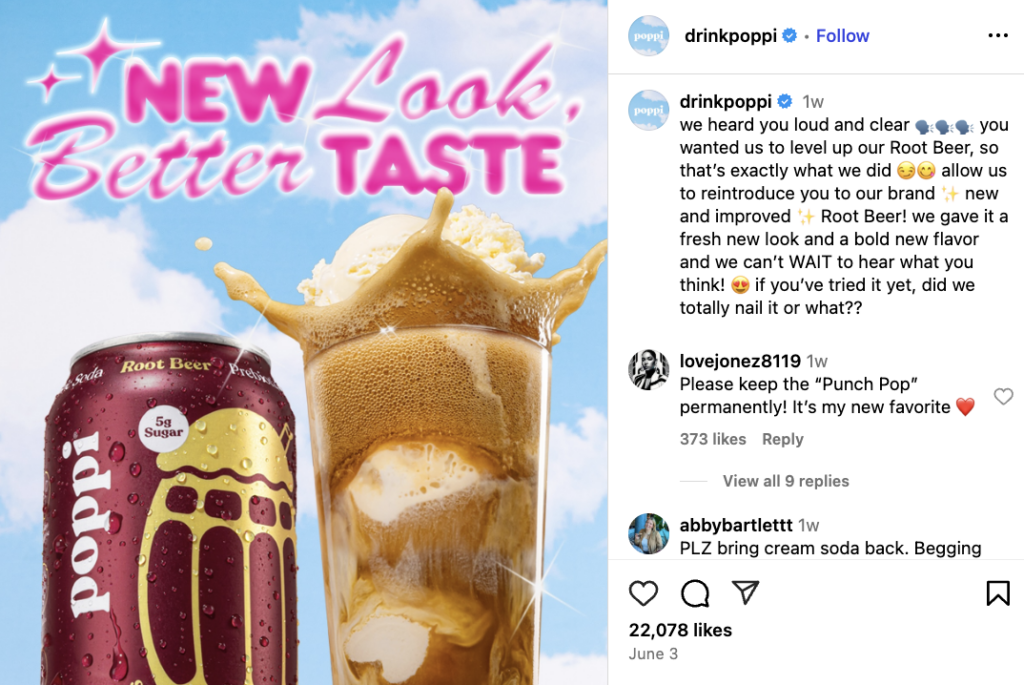Screen dimensions: 1024x685
Task: Open drinkpoppi profile picture in header
Action: pyautogui.click(x=648, y=36)
